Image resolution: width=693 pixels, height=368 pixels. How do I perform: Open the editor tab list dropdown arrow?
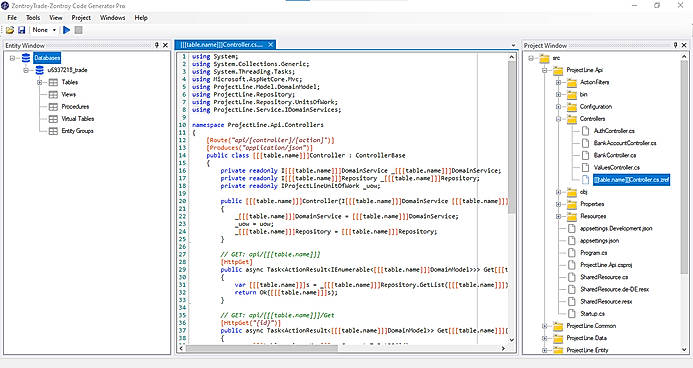click(513, 46)
